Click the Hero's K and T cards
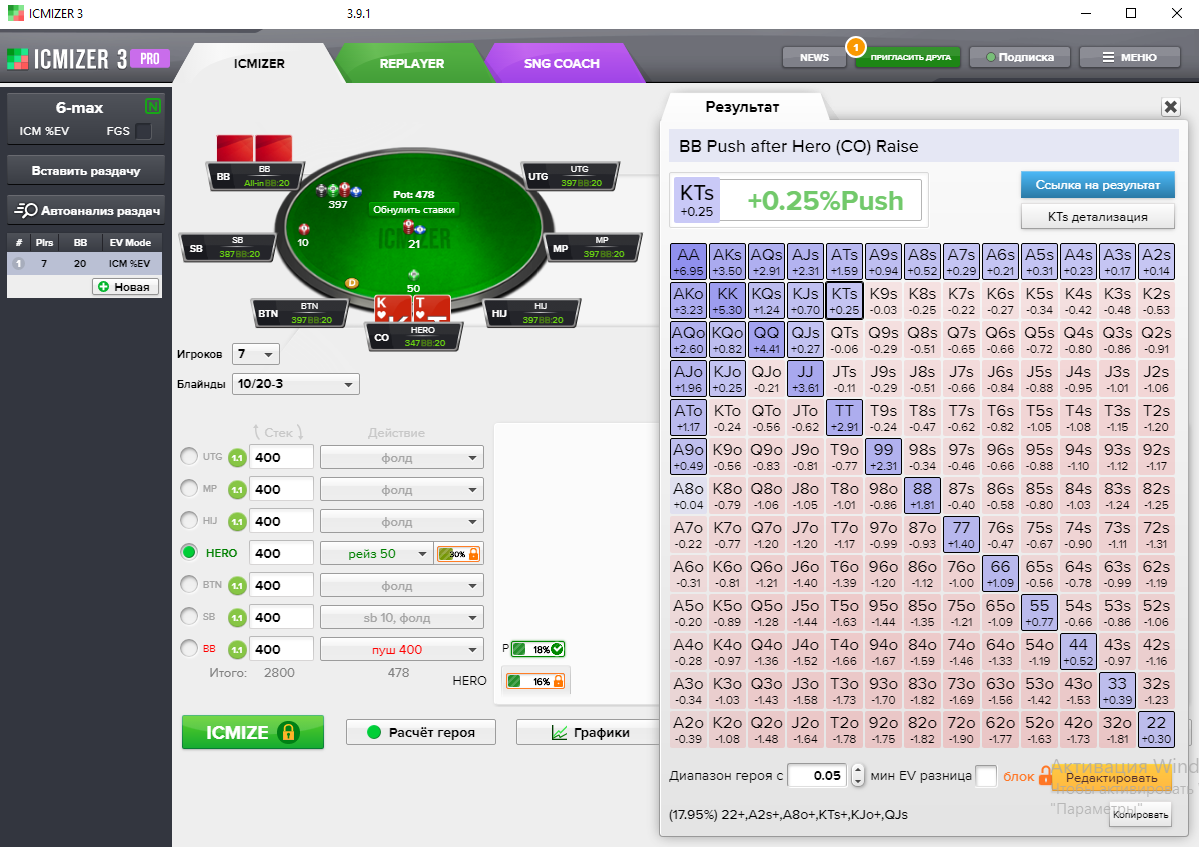The width and height of the screenshot is (1199, 847). pos(411,307)
